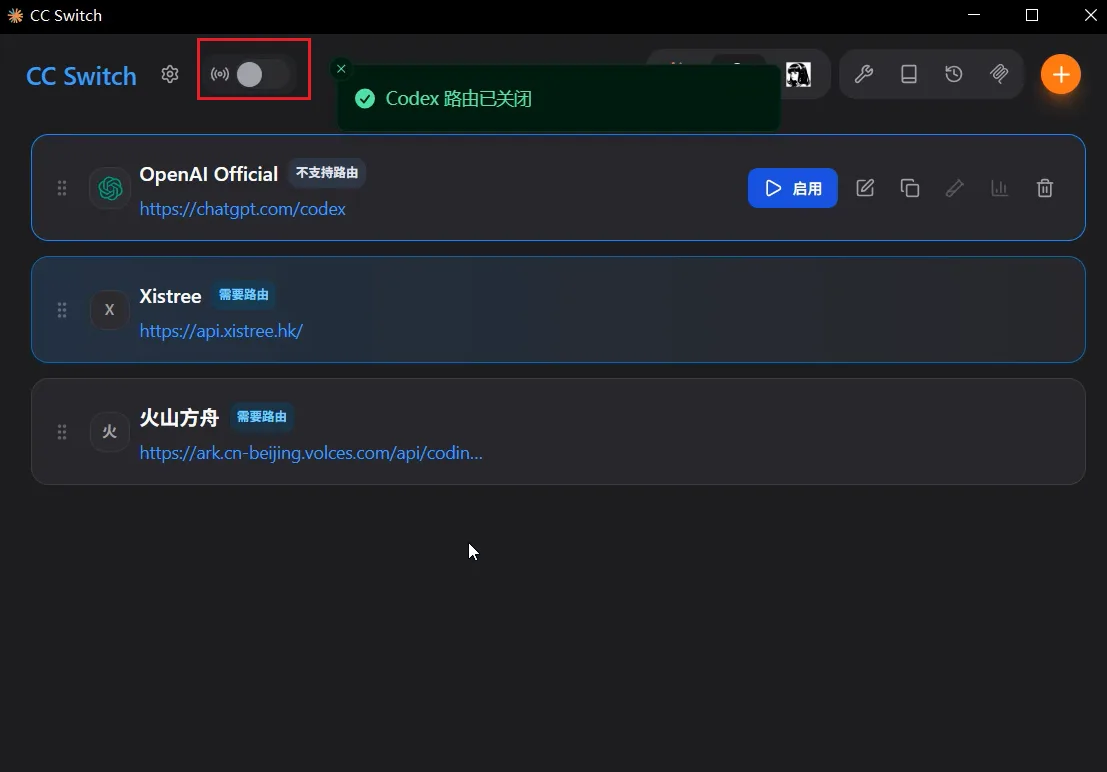Open the book icon in toolbar

pyautogui.click(x=909, y=74)
